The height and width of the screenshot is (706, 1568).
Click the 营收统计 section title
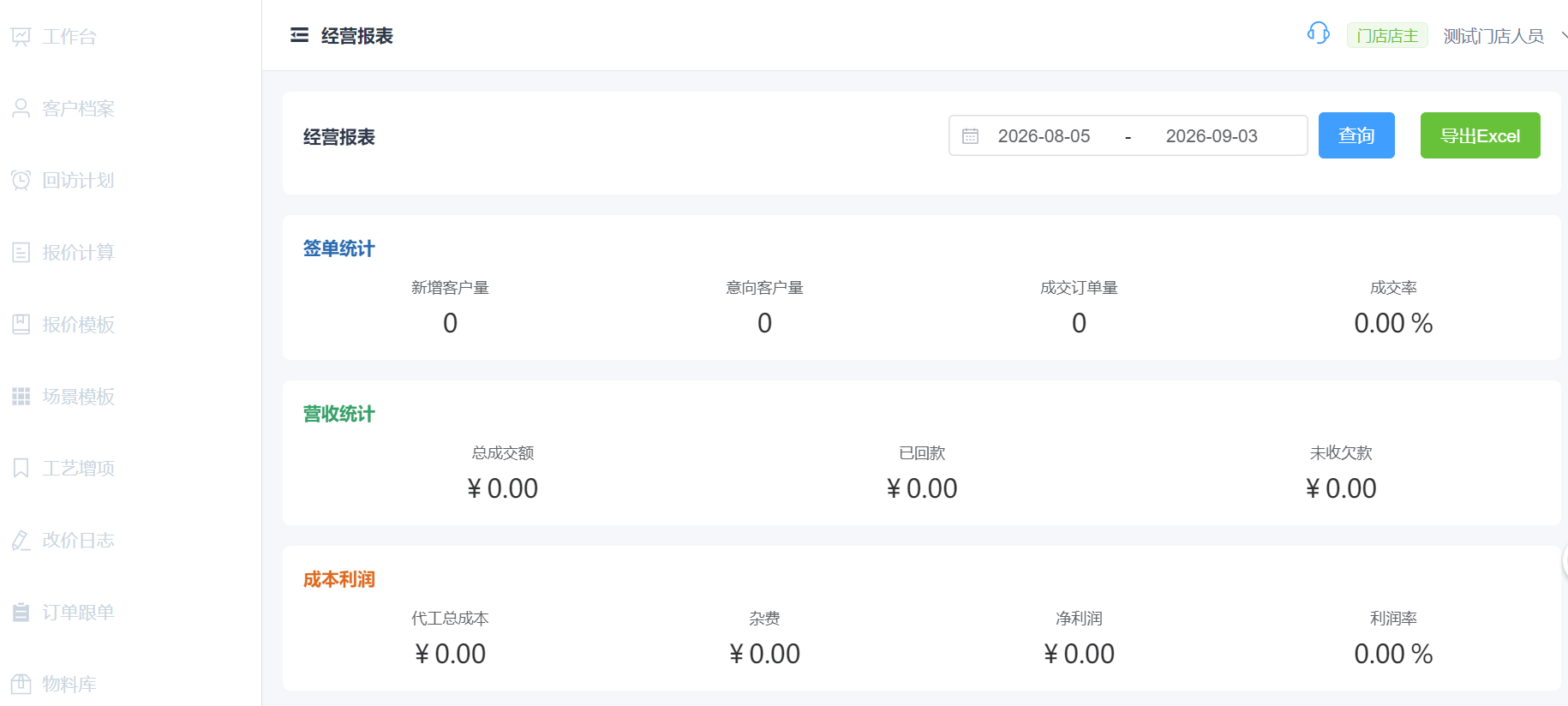tap(338, 414)
